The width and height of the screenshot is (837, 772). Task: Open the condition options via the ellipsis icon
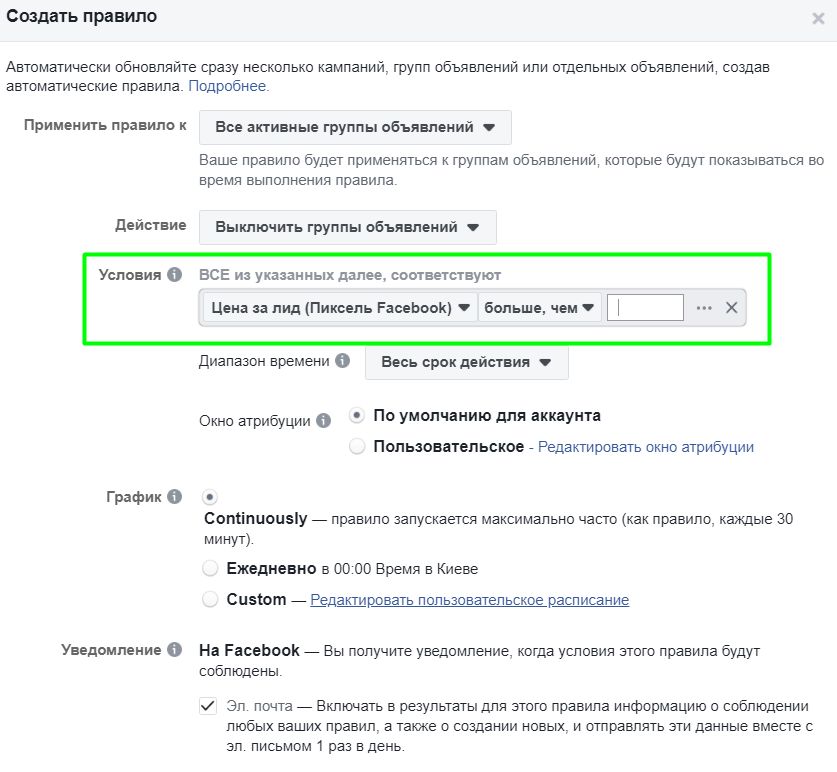(x=705, y=308)
